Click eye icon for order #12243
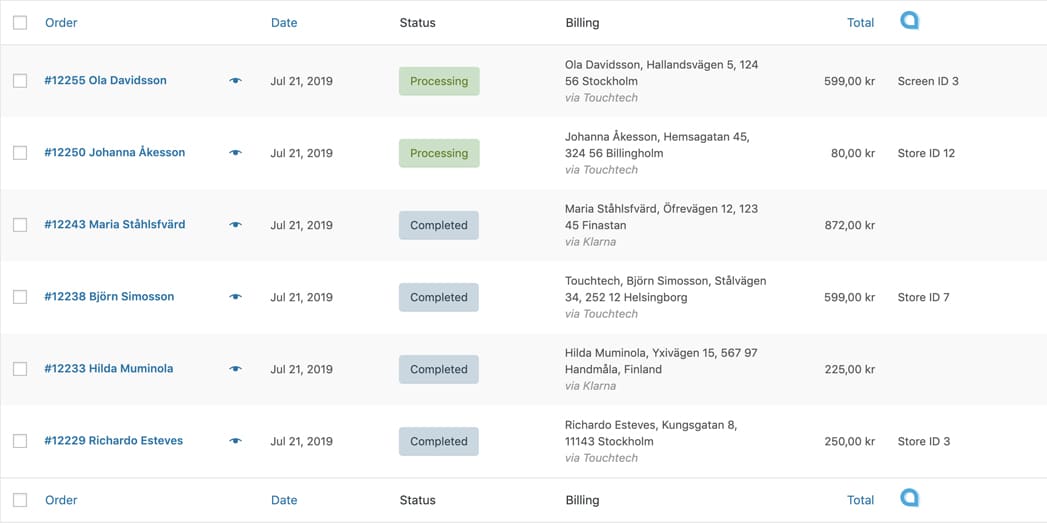Image resolution: width=1047 pixels, height=523 pixels. coord(235,225)
